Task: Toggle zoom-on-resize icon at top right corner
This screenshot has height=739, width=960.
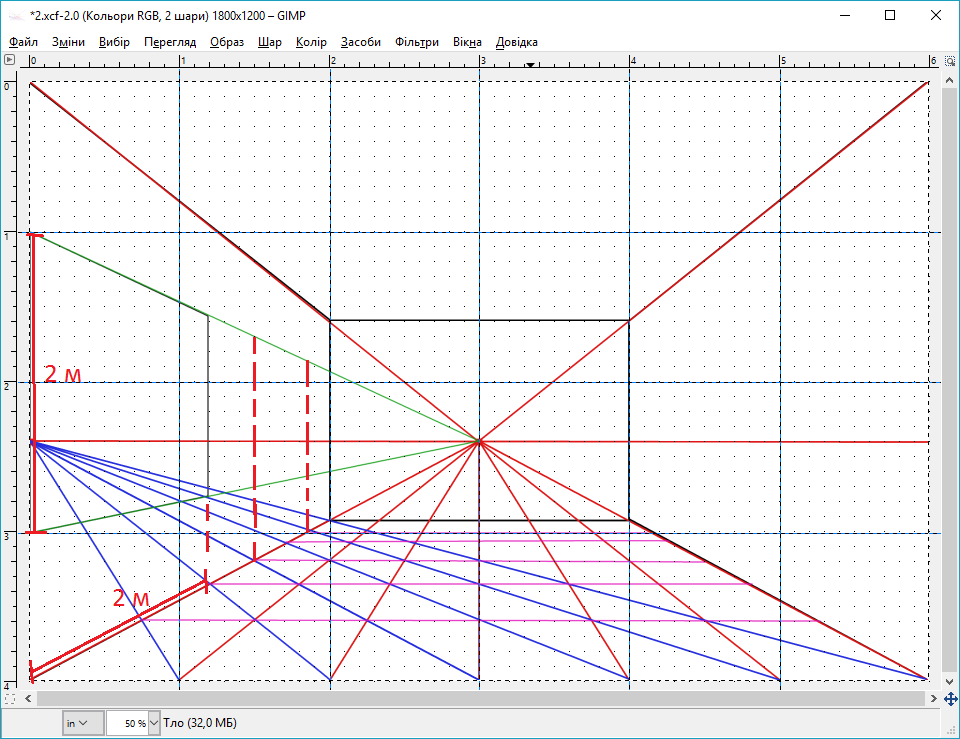Action: pyautogui.click(x=950, y=61)
